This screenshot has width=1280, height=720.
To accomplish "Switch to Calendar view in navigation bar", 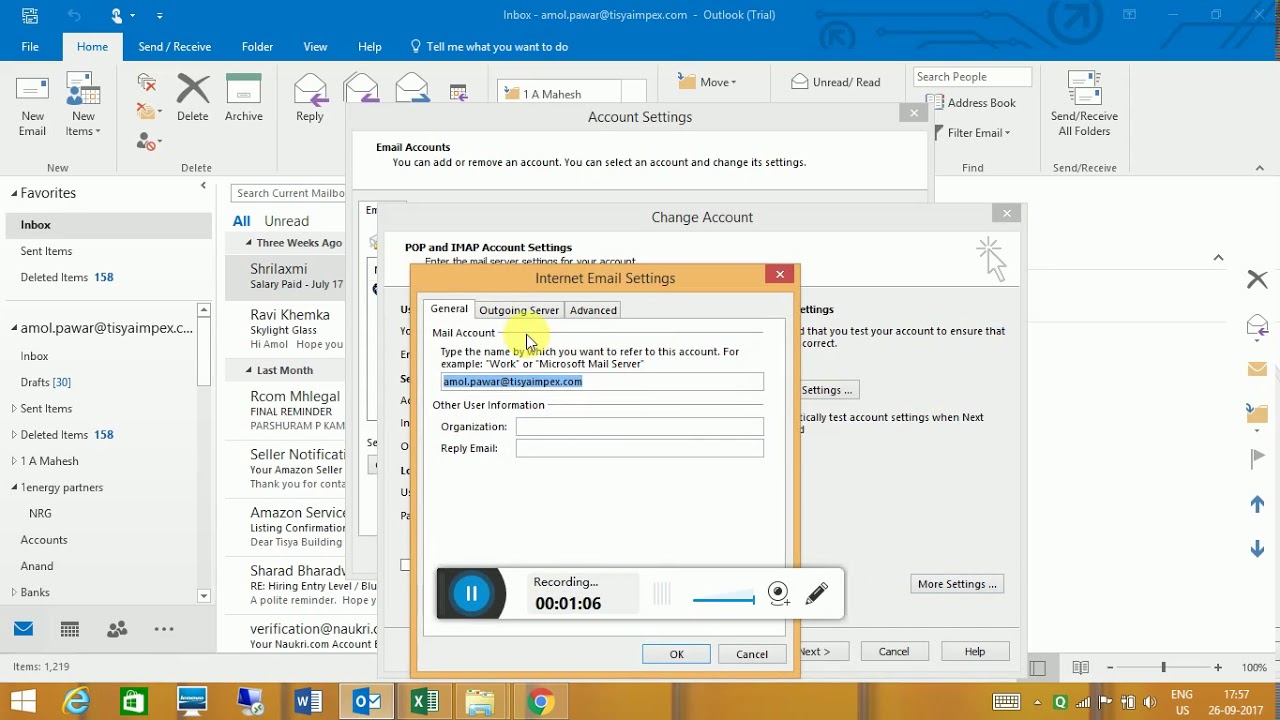I will click(70, 629).
